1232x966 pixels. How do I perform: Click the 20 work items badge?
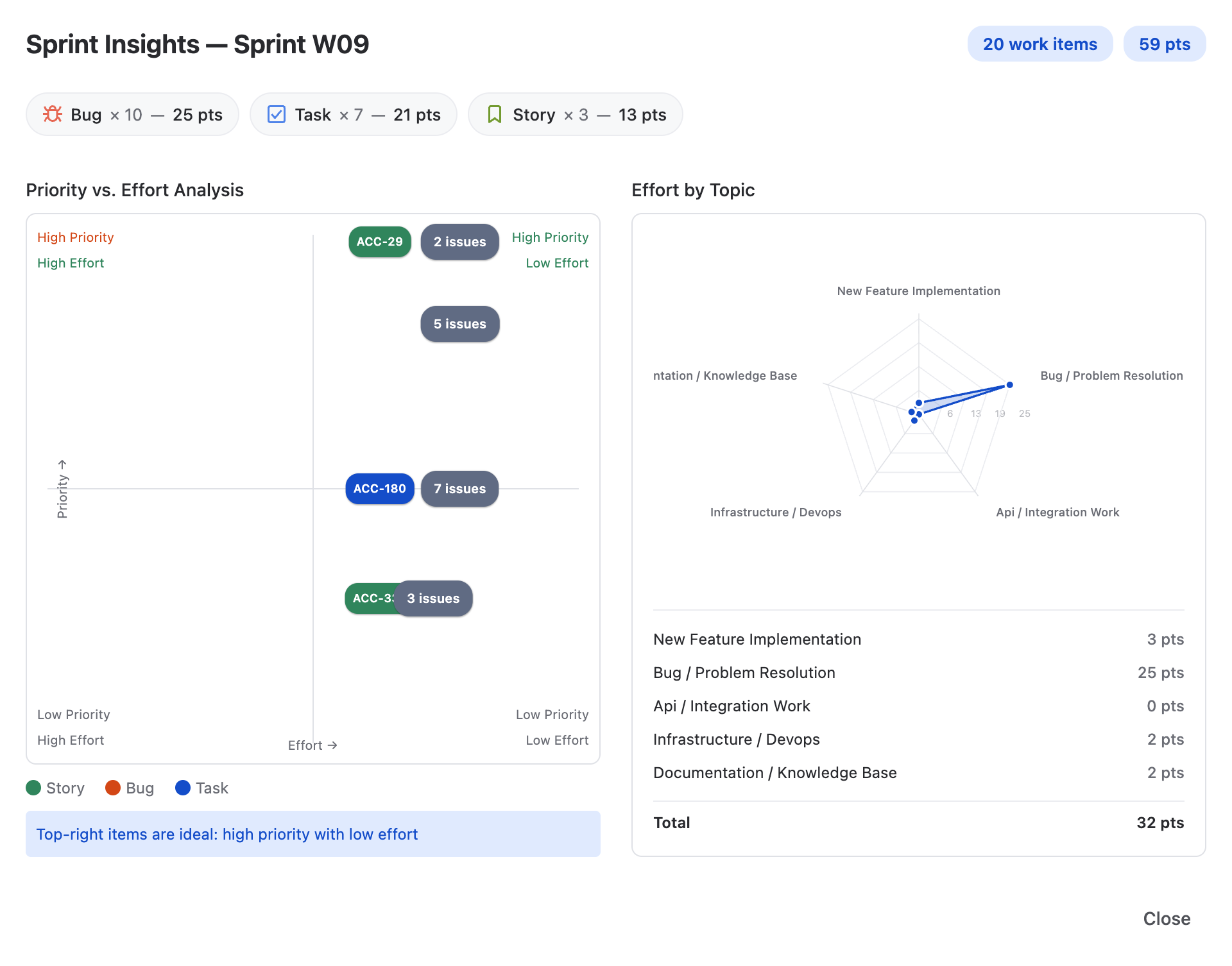1039,44
